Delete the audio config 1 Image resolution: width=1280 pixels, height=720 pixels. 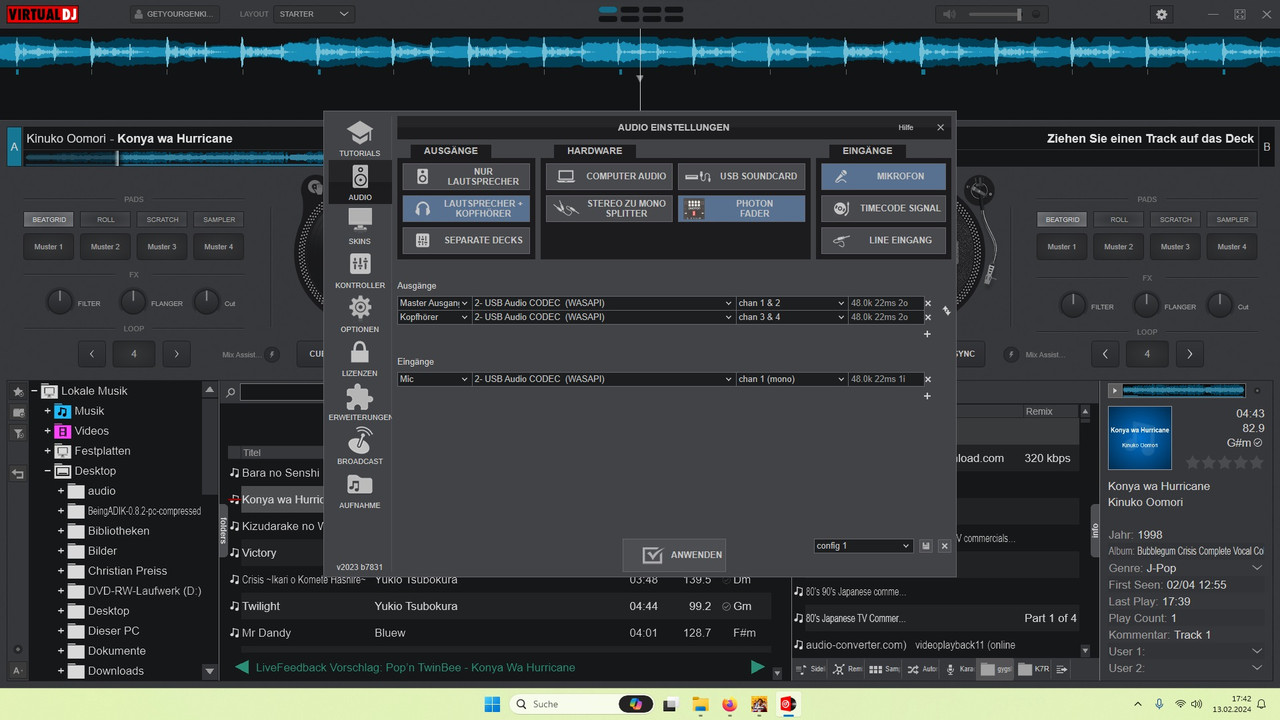pyautogui.click(x=944, y=546)
